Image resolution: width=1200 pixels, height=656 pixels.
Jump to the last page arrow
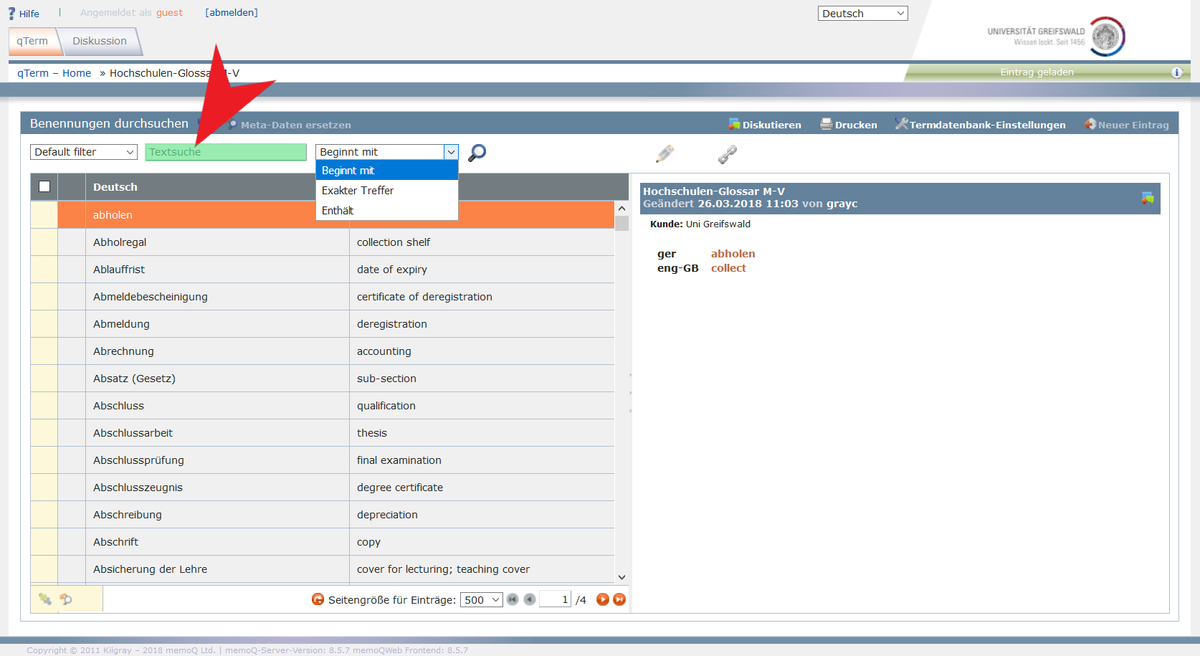pos(619,600)
